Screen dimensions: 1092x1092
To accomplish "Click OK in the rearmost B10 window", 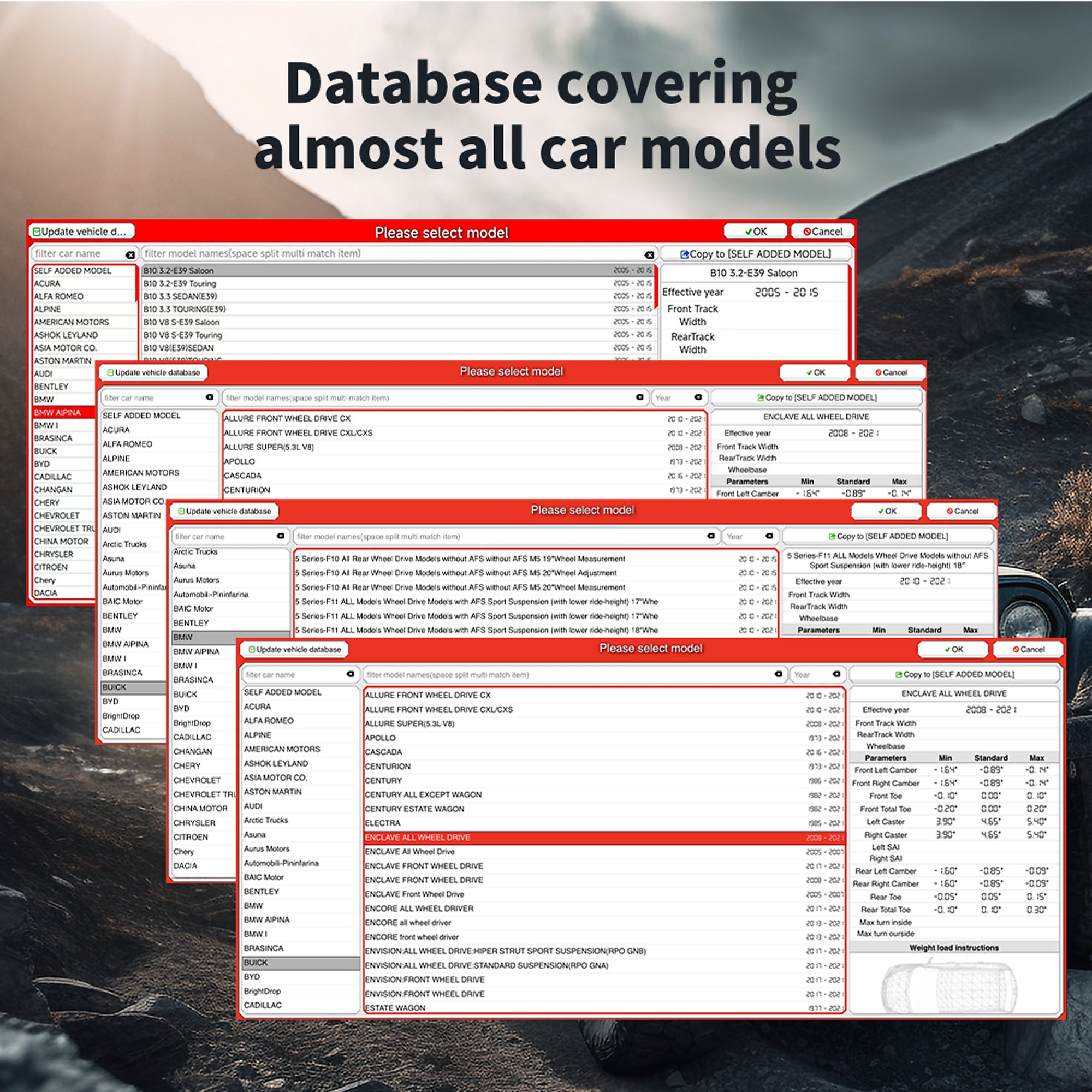I will click(755, 231).
